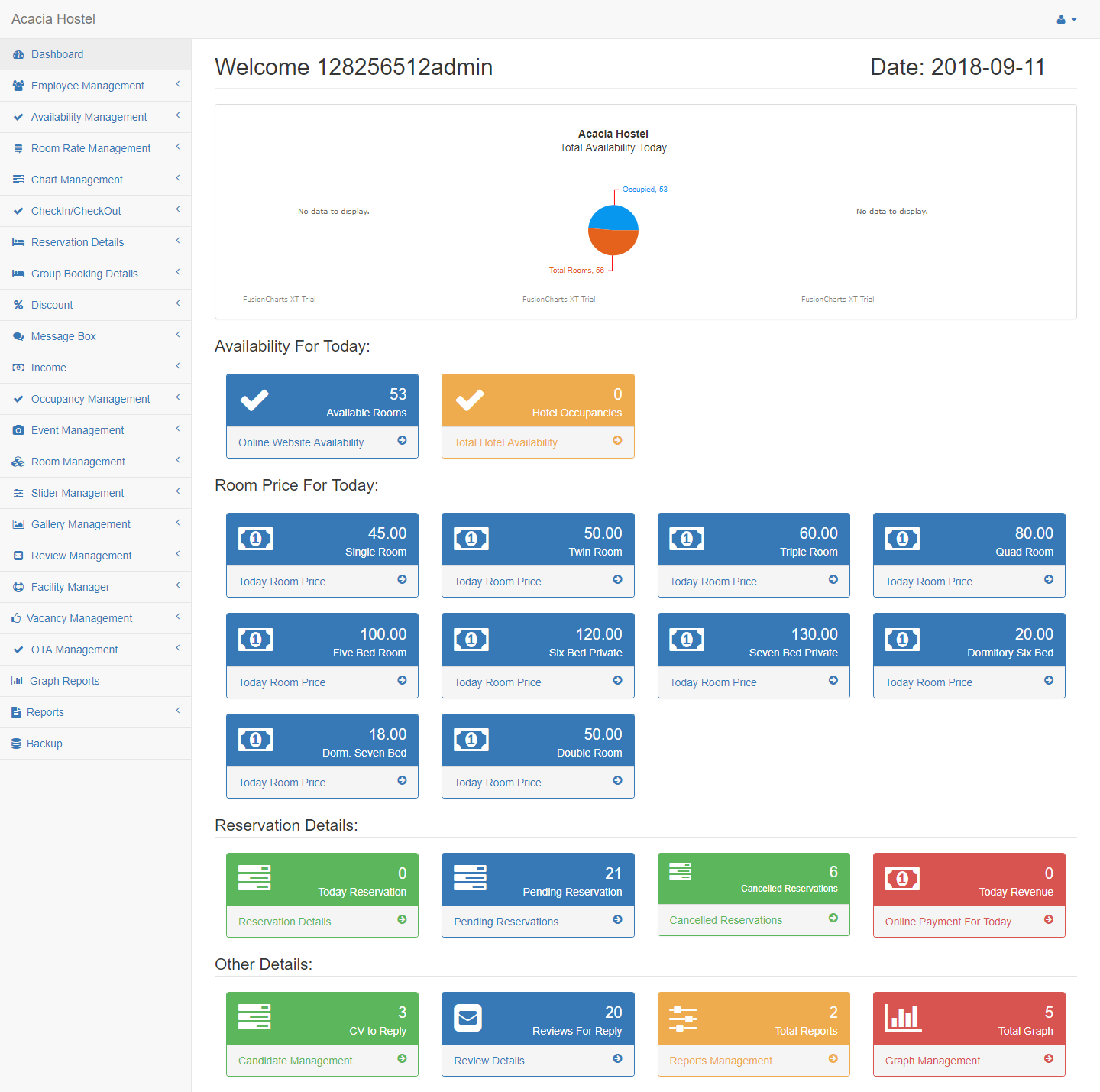Expand Reservation Details submenu arrow in sidebar
The image size is (1100, 1092).
[x=178, y=241]
